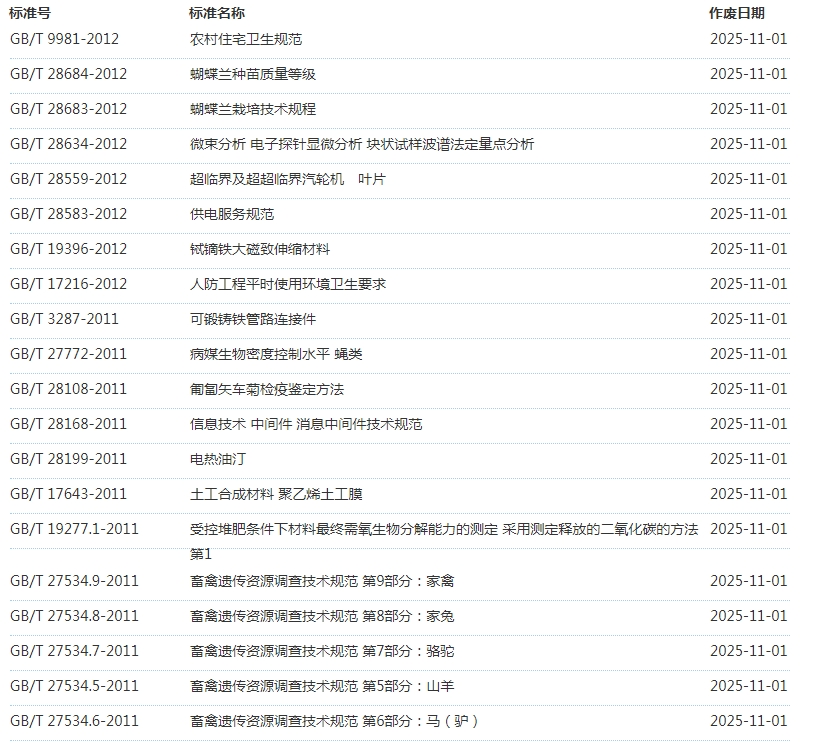818x743 pixels.
Task: Click the 标准名称 column header
Action: pyautogui.click(x=217, y=13)
